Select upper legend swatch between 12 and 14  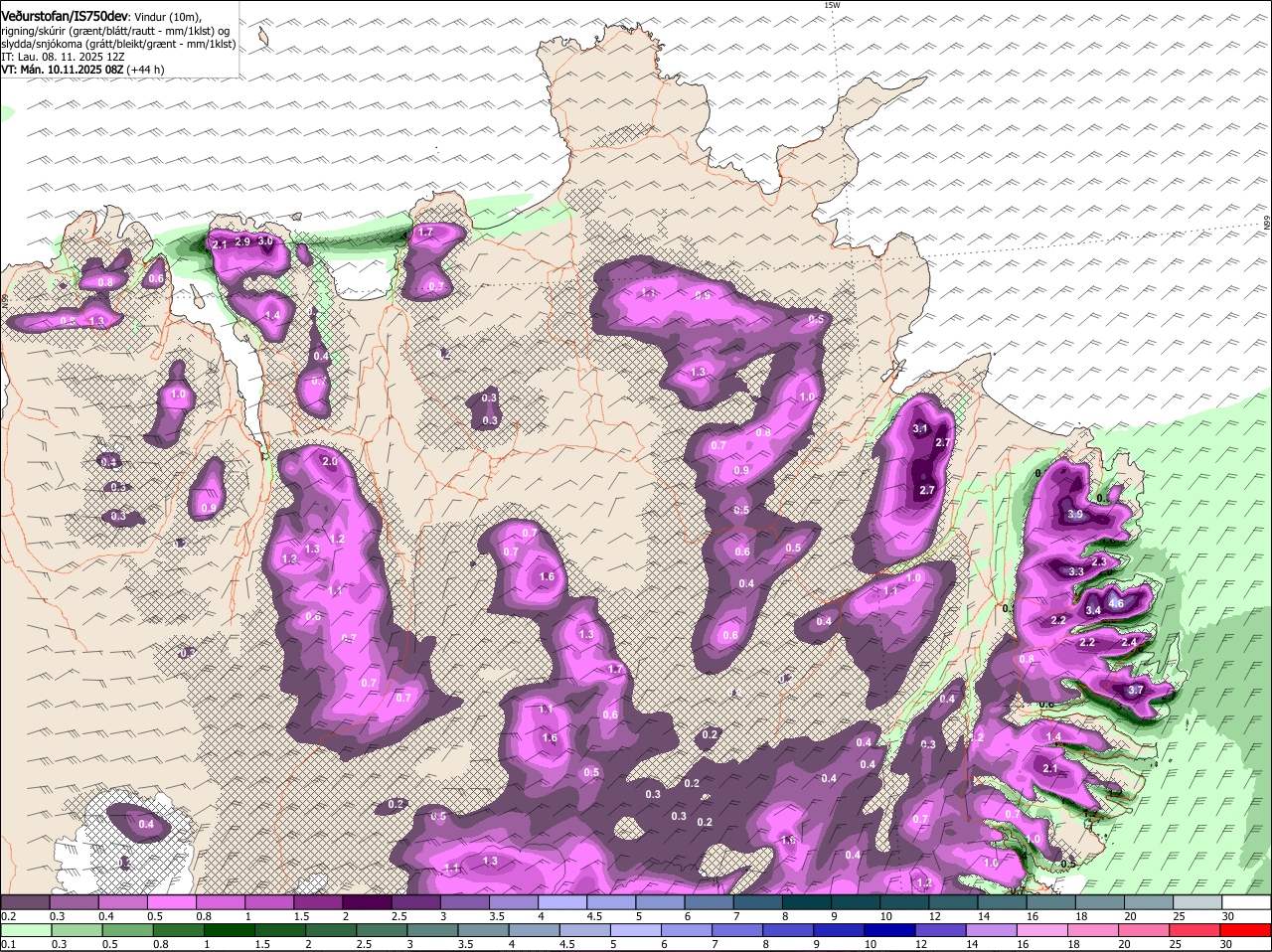click(954, 902)
